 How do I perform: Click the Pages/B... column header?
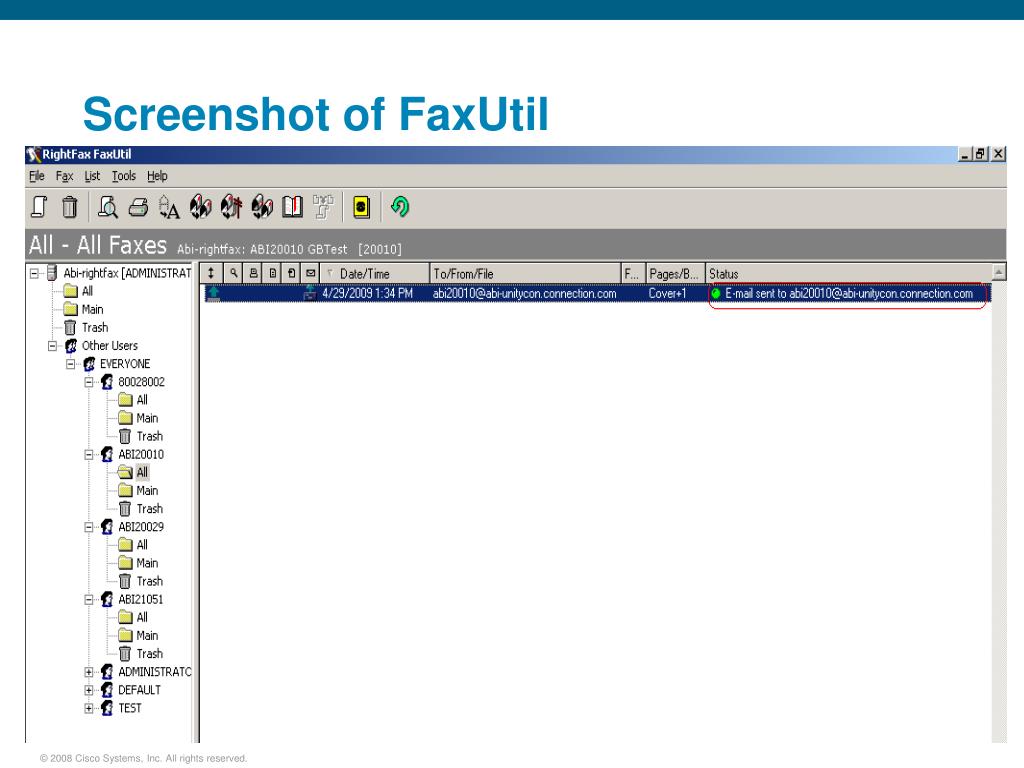click(x=674, y=273)
